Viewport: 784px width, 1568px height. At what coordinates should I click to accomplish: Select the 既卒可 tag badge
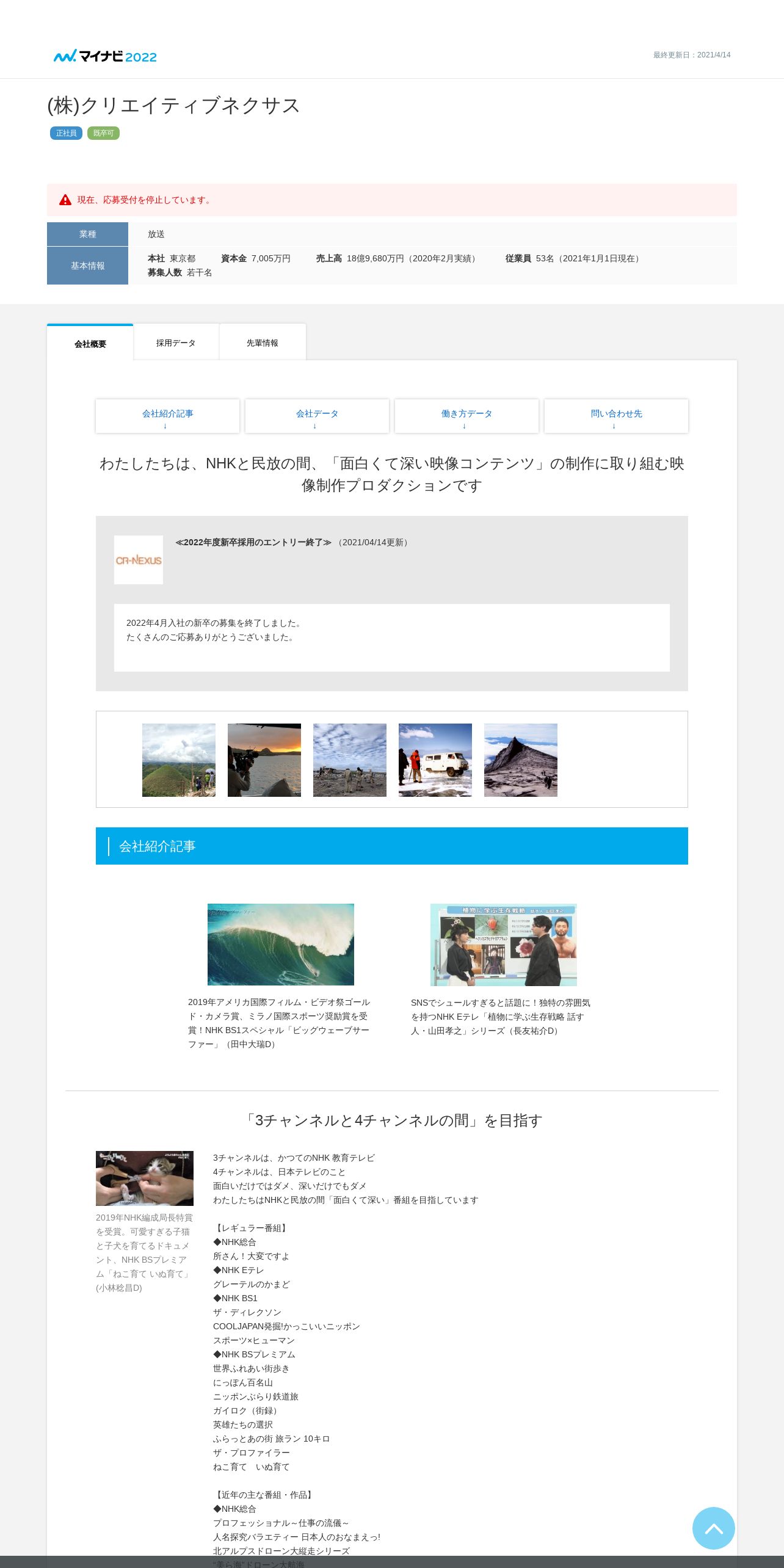103,133
